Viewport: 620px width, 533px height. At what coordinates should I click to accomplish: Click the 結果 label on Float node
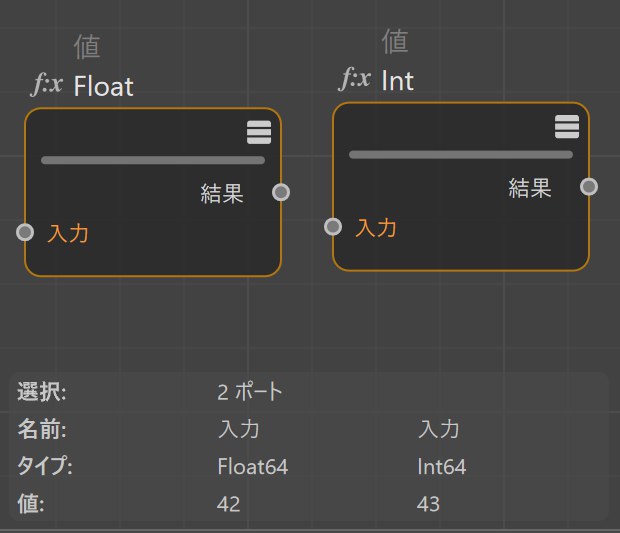222,193
